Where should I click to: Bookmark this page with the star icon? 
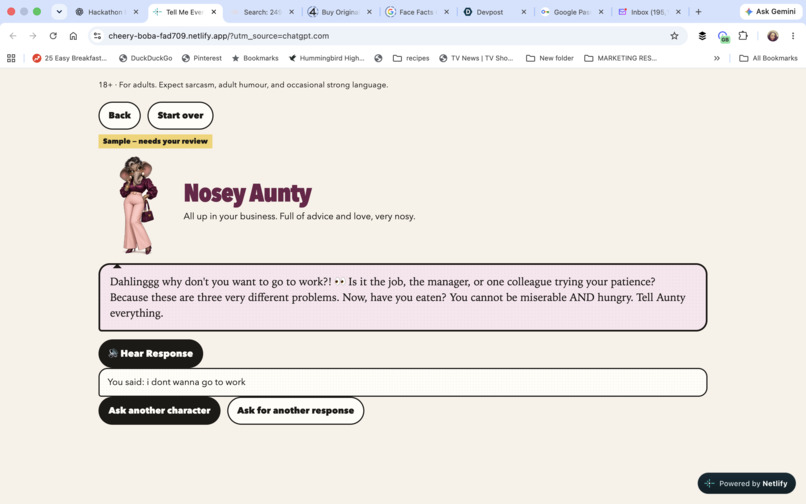tap(674, 36)
